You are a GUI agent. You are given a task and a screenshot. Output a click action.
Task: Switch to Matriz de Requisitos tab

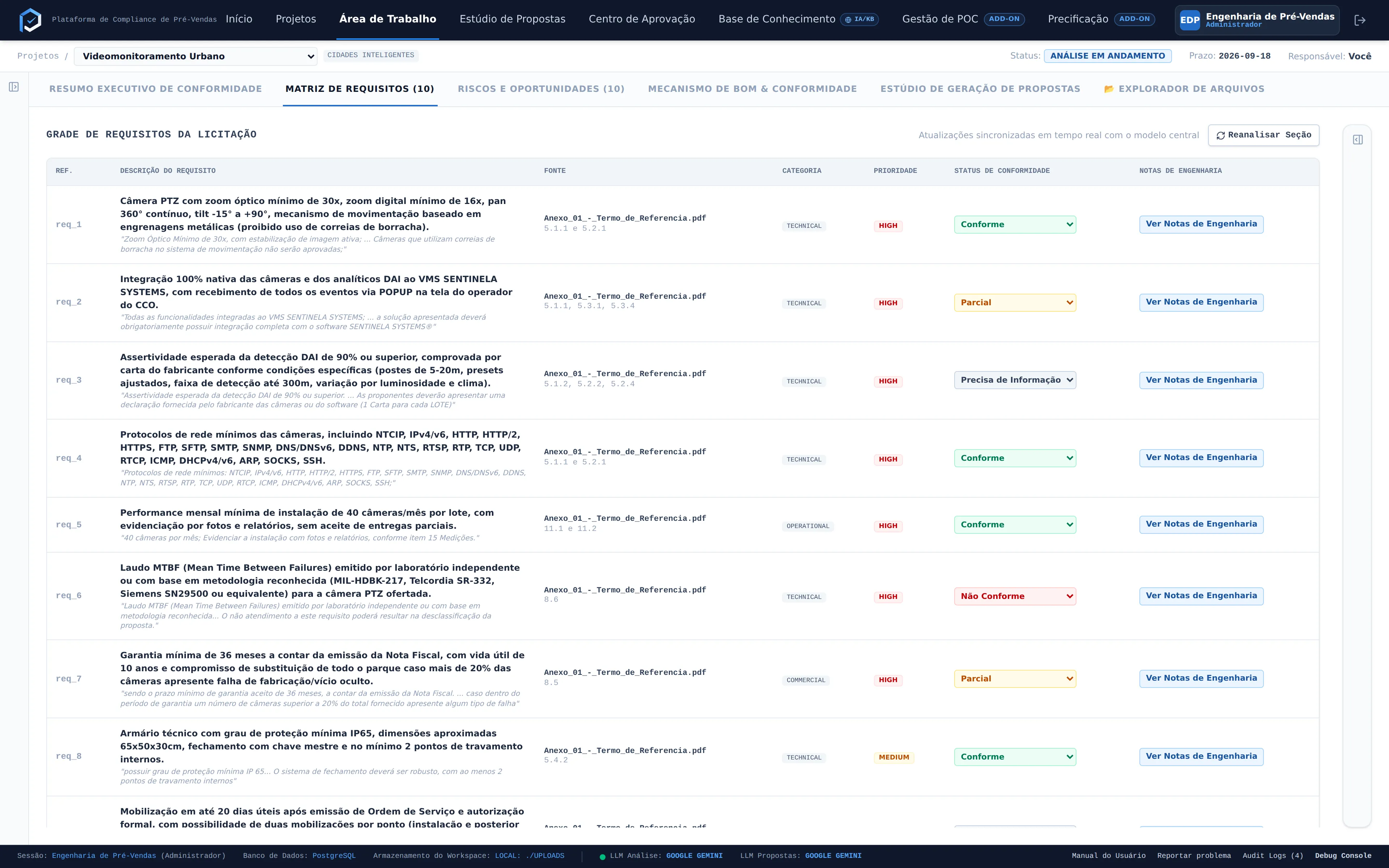[x=360, y=89]
